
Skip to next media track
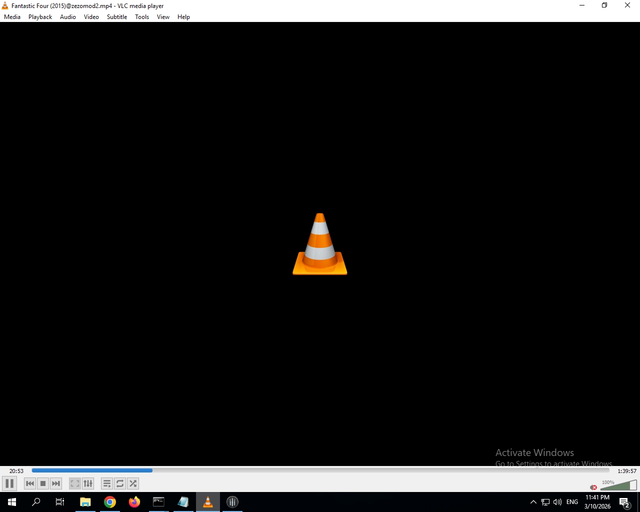click(56, 483)
